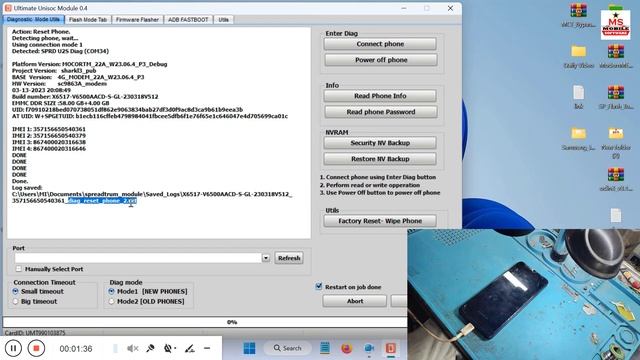Click the EMMC DDR SIZE line in log

coord(60,103)
